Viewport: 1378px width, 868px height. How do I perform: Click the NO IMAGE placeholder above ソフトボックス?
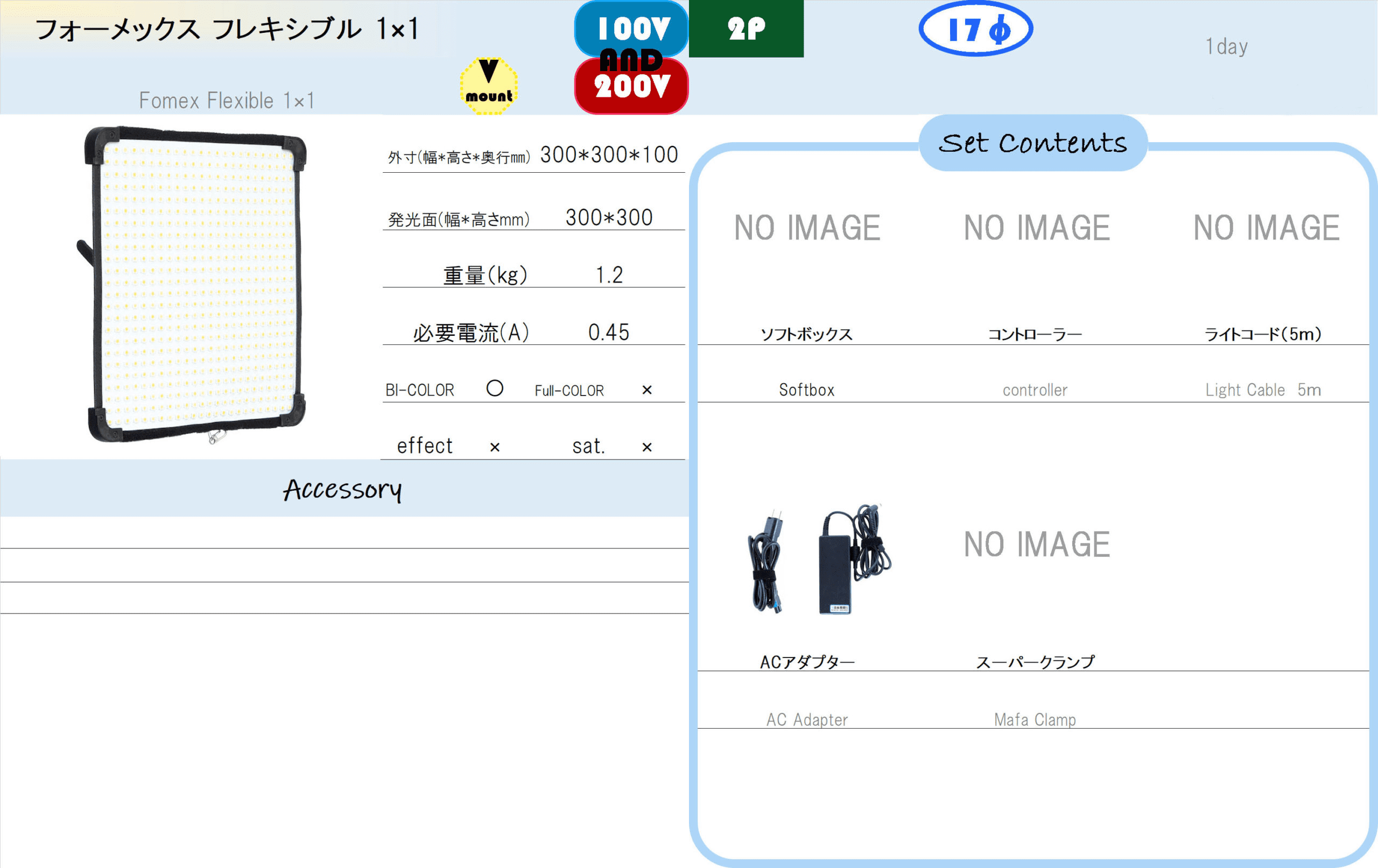[x=807, y=227]
